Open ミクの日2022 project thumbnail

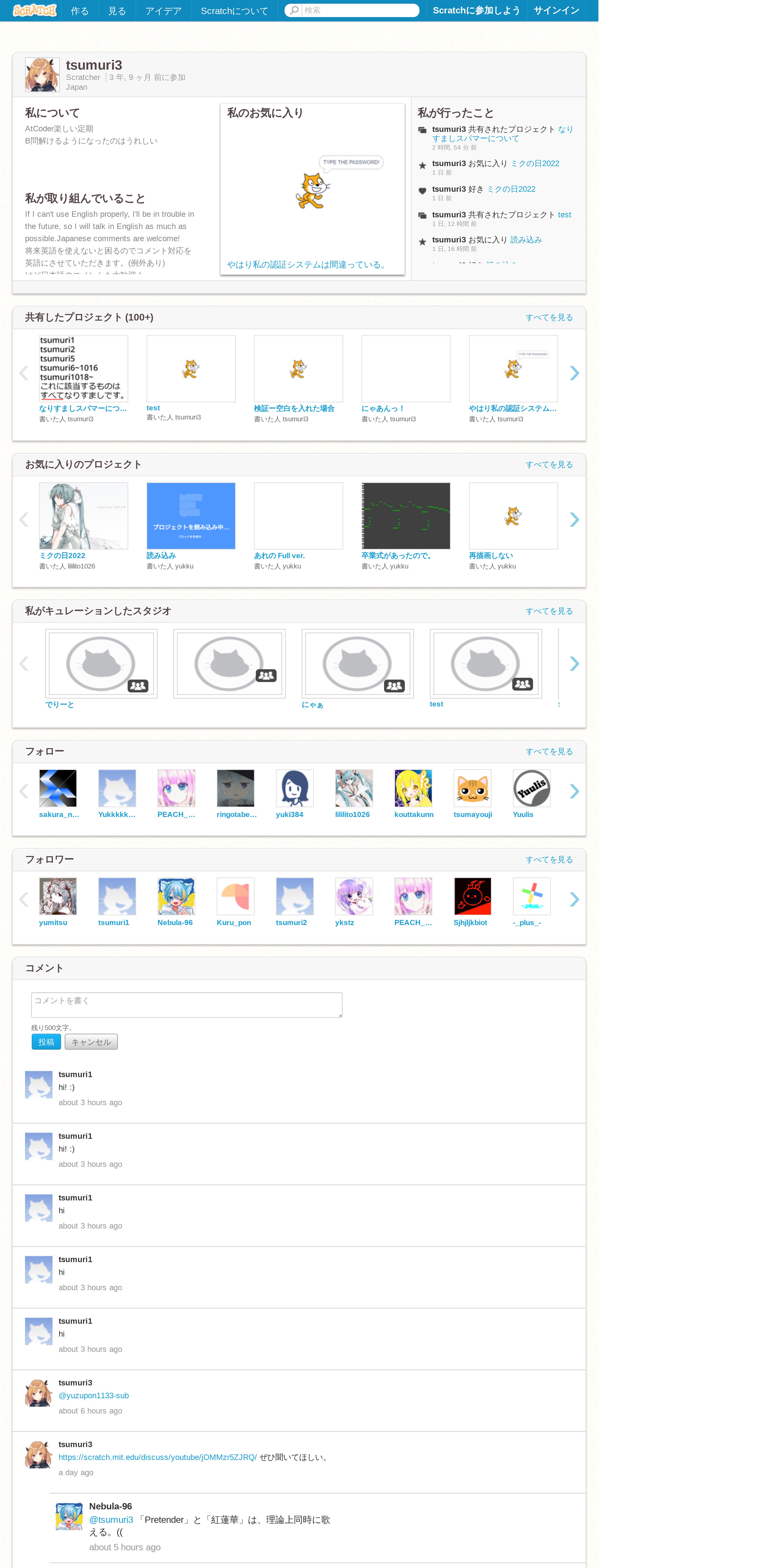coord(83,516)
